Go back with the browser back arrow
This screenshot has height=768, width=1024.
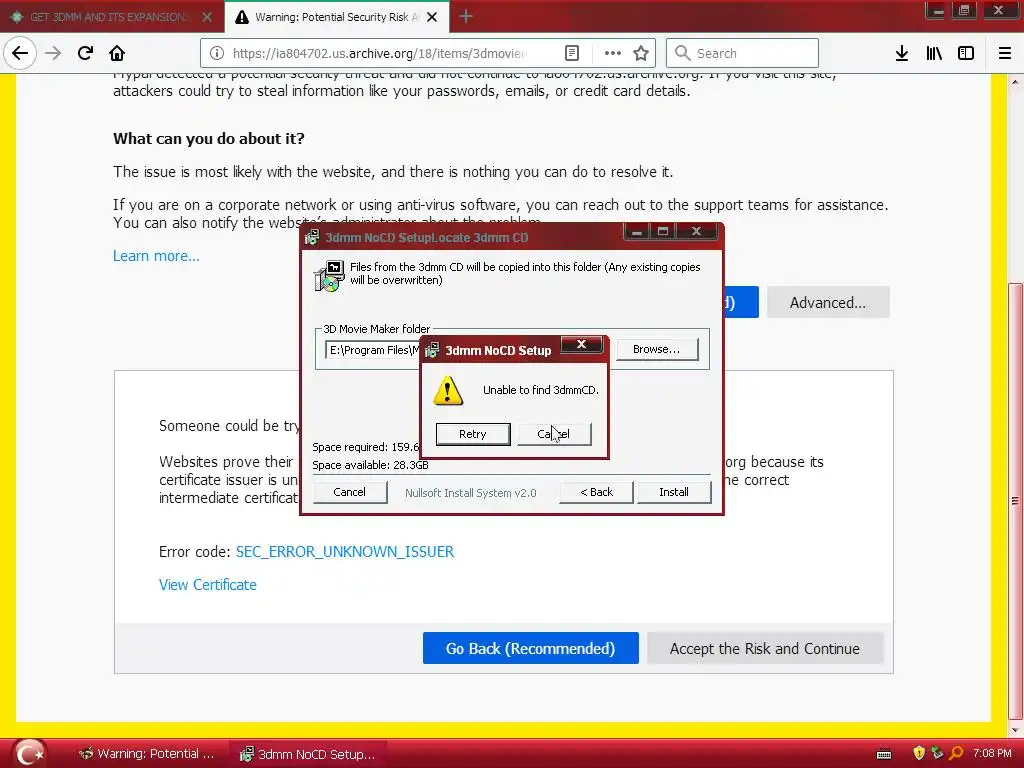pyautogui.click(x=20, y=53)
